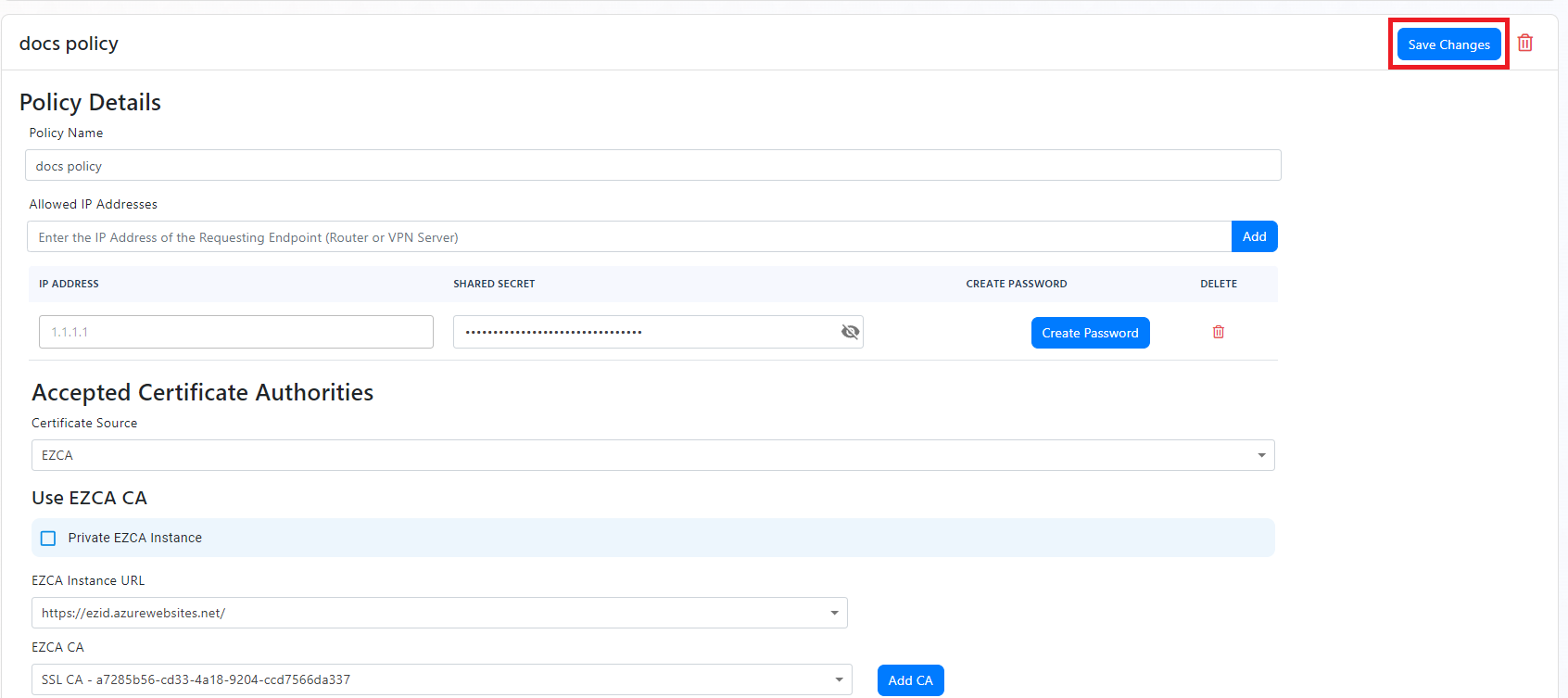Click the IP ADDRESS column header
This screenshot has height=698, width=1568.
tap(69, 284)
